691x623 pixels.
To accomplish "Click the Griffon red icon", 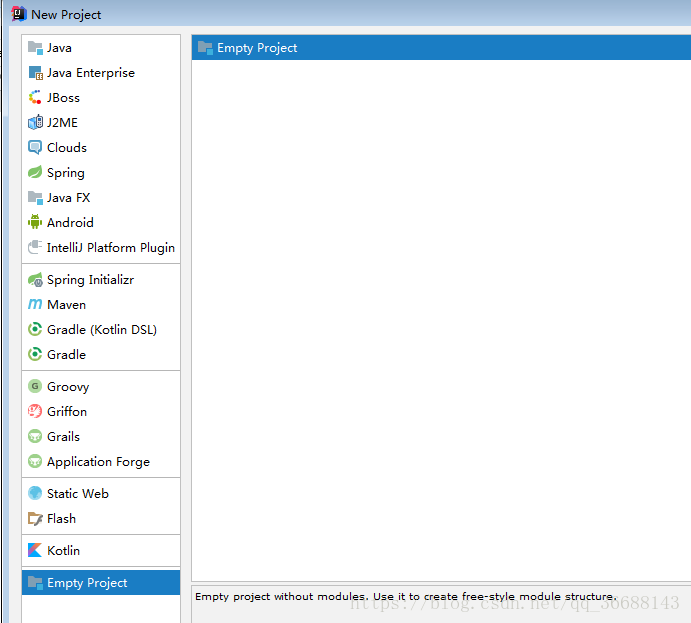I will (x=35, y=412).
